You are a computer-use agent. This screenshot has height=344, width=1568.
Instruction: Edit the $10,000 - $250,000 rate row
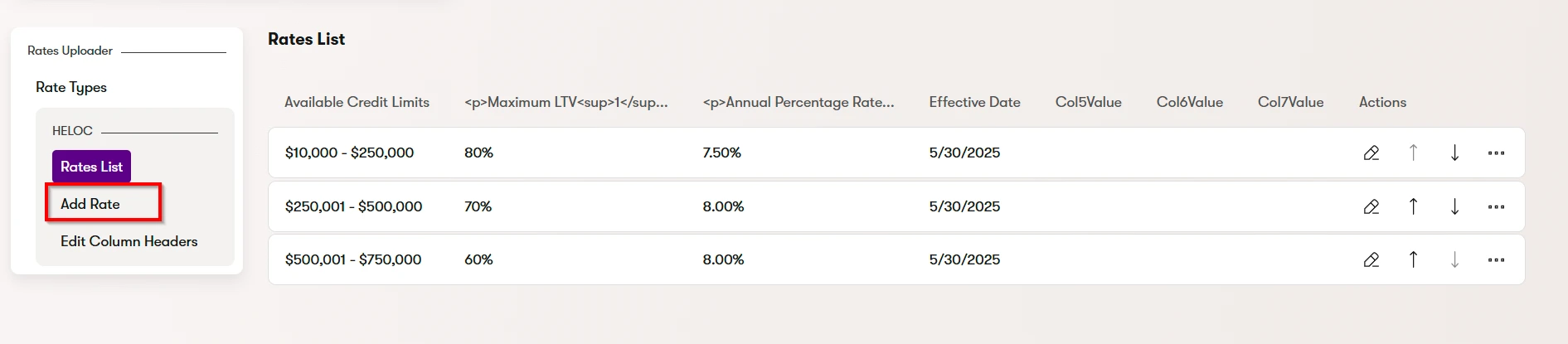click(1371, 153)
